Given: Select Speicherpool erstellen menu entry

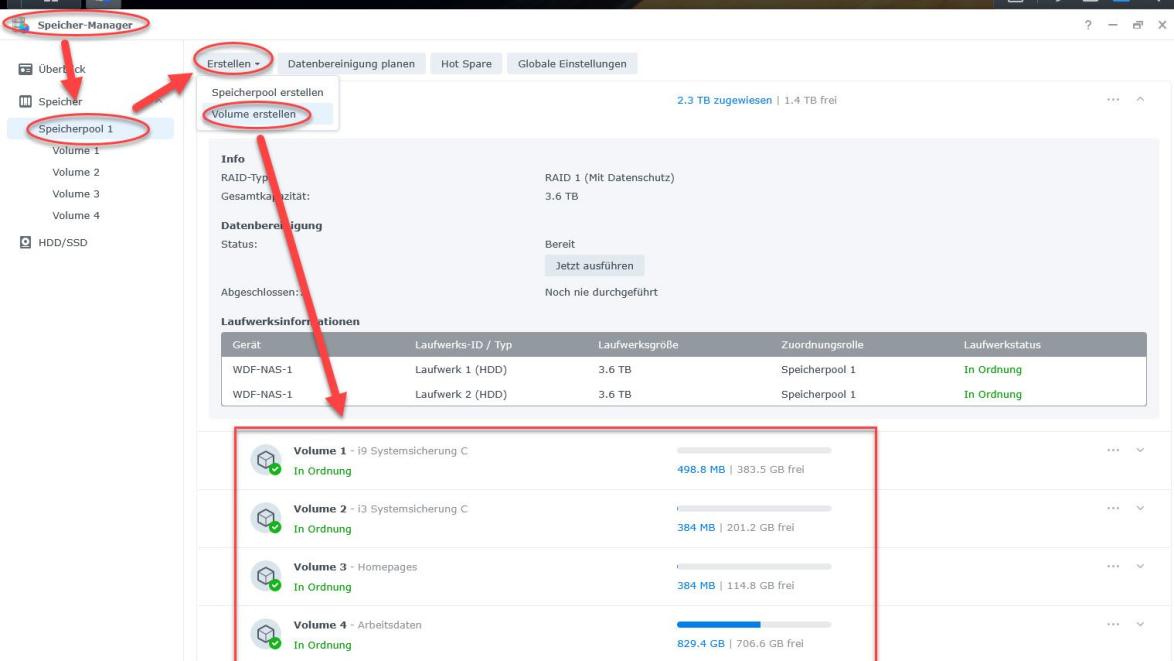Looking at the screenshot, I should coord(267,93).
